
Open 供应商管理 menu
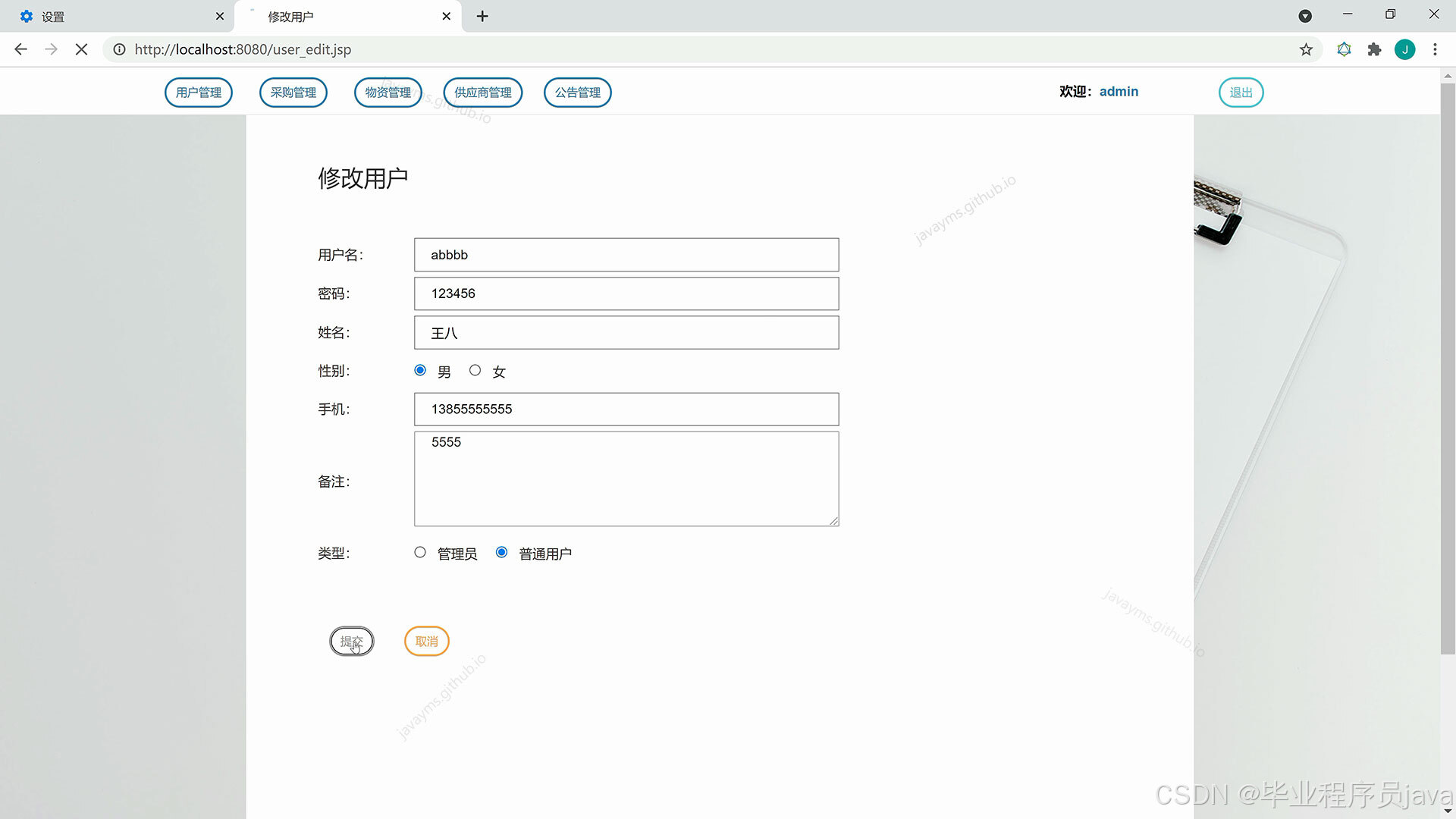pyautogui.click(x=483, y=93)
